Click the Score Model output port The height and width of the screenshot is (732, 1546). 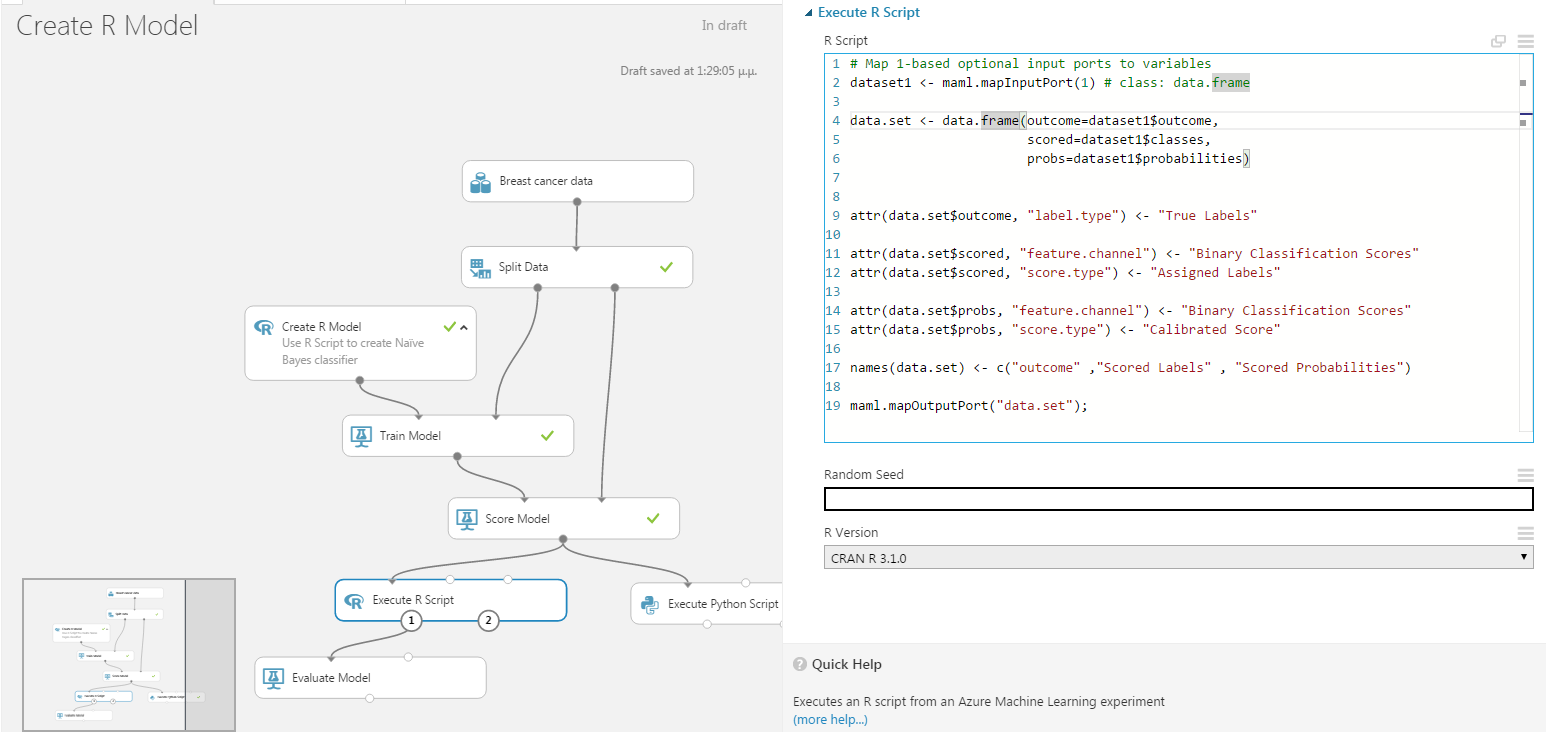563,539
